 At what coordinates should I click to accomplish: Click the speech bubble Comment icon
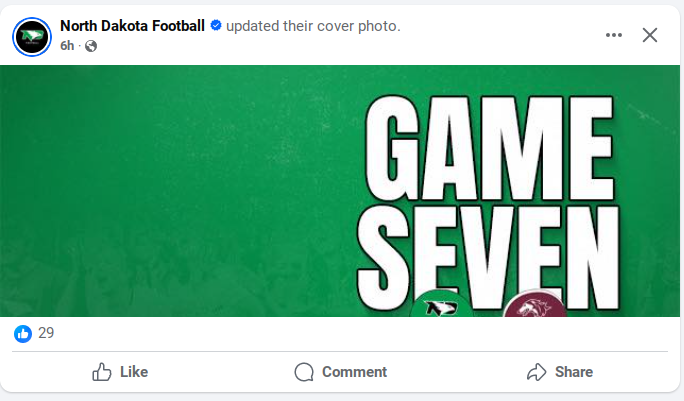coord(304,372)
